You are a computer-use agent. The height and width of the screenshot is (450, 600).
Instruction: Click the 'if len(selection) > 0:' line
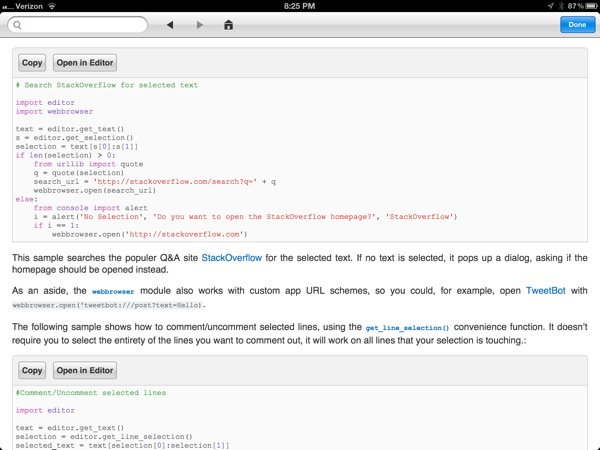point(65,155)
